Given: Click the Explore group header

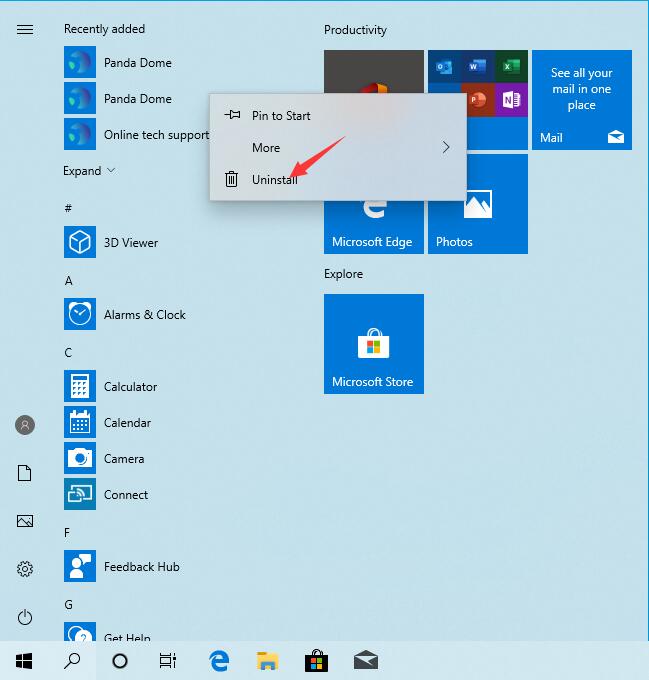Looking at the screenshot, I should click(x=343, y=274).
